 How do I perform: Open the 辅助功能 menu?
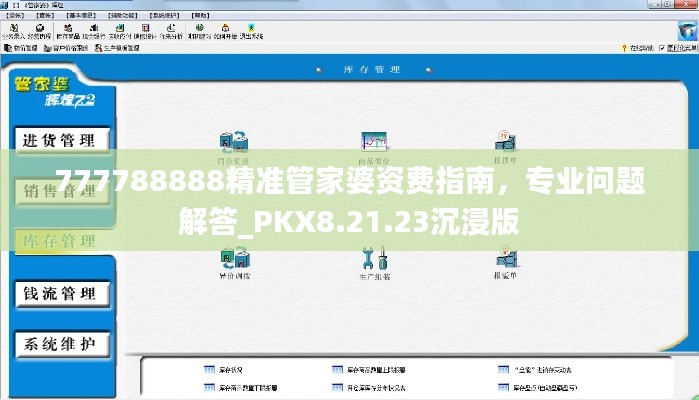point(123,16)
